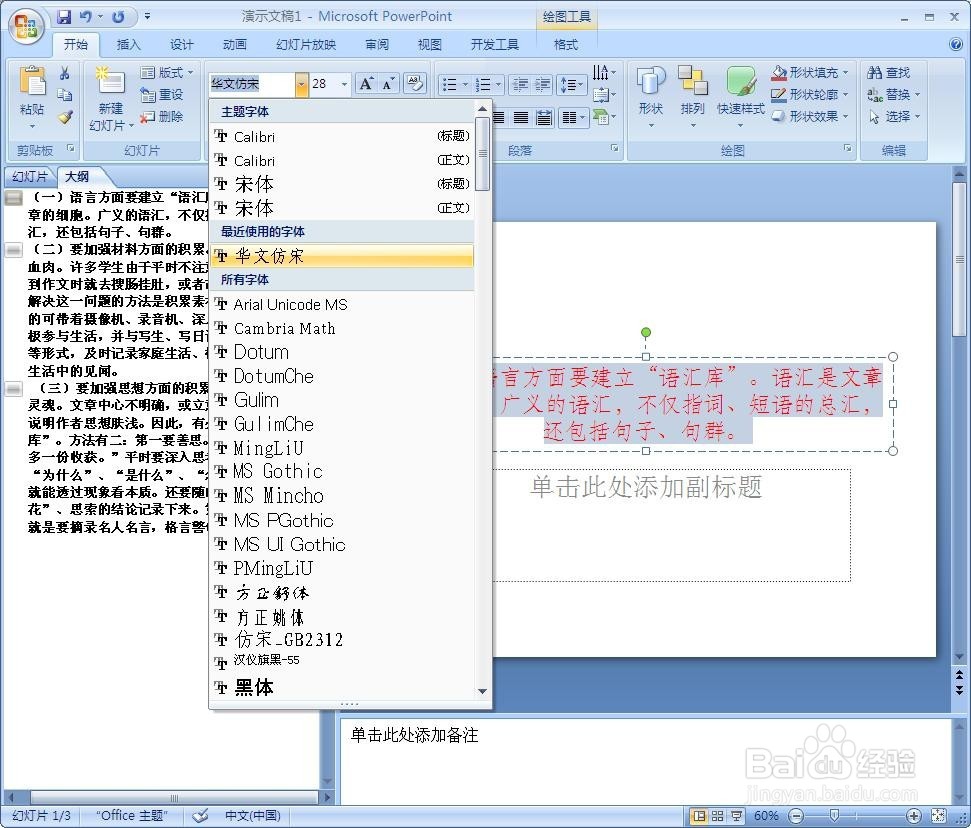Fit slide to current window
This screenshot has height=828, width=971.
(x=939, y=816)
